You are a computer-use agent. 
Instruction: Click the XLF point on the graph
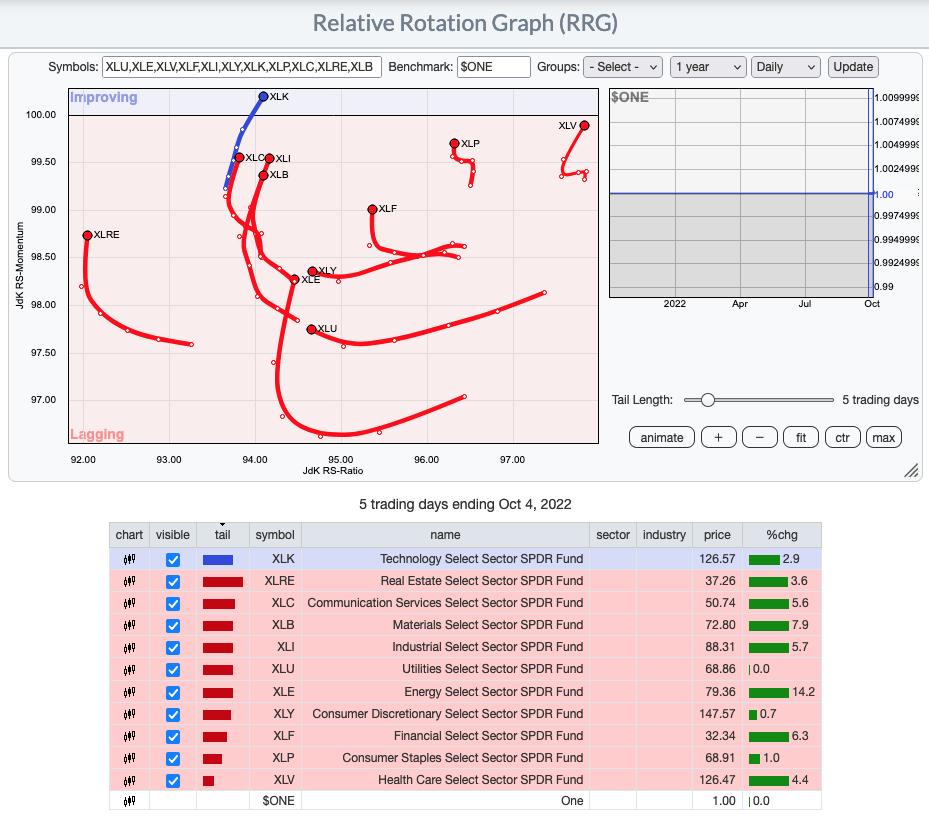(x=372, y=209)
